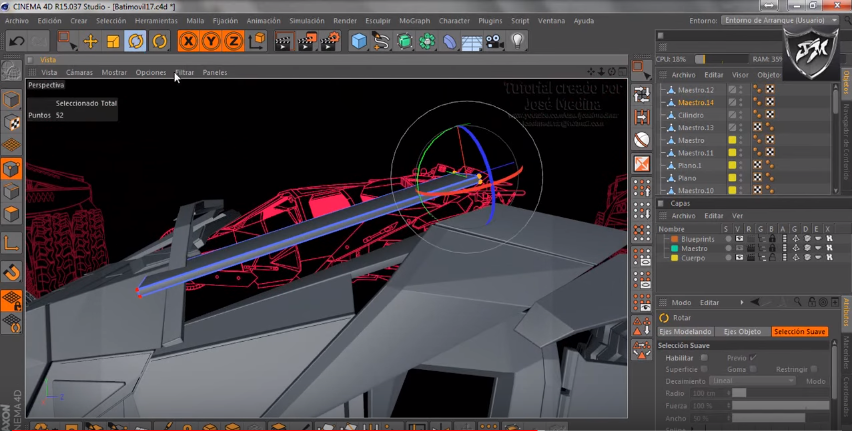Select the Move tool
Image resolution: width=852 pixels, height=431 pixels.
[90, 41]
